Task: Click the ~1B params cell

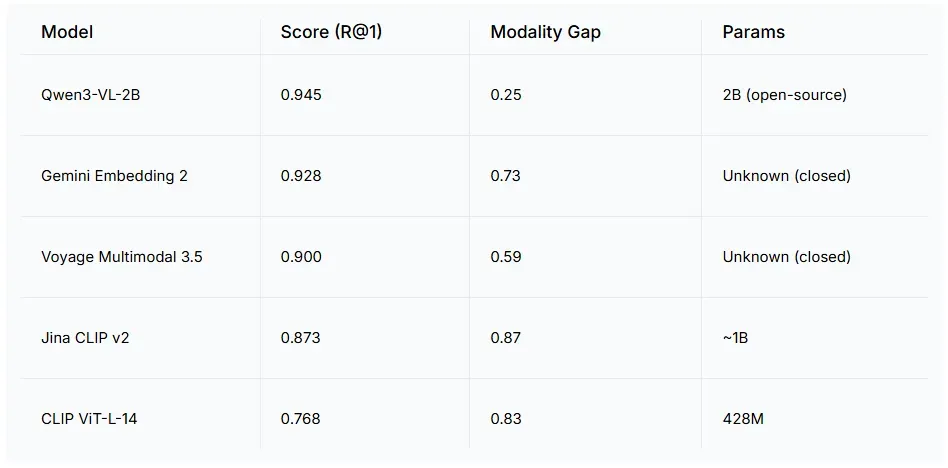Action: pos(735,337)
